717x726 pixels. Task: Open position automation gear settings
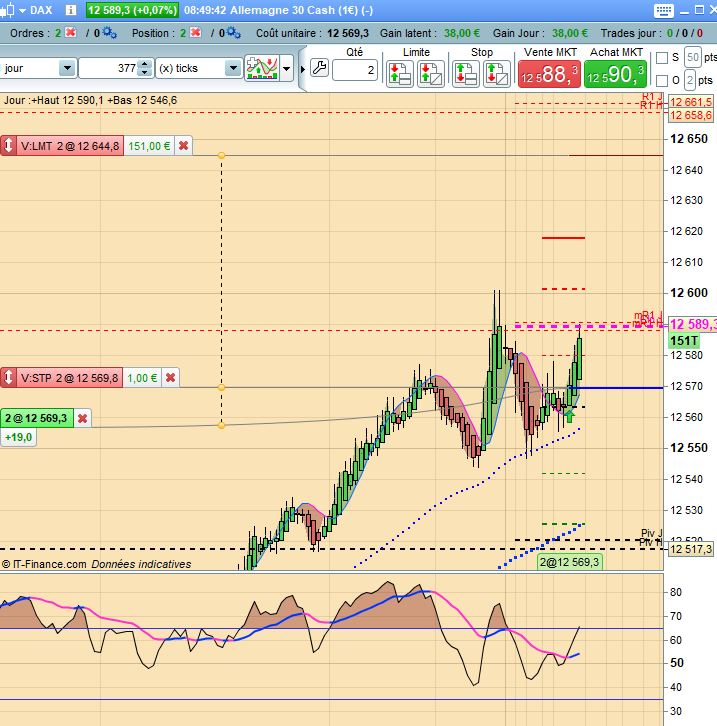pyautogui.click(x=234, y=32)
